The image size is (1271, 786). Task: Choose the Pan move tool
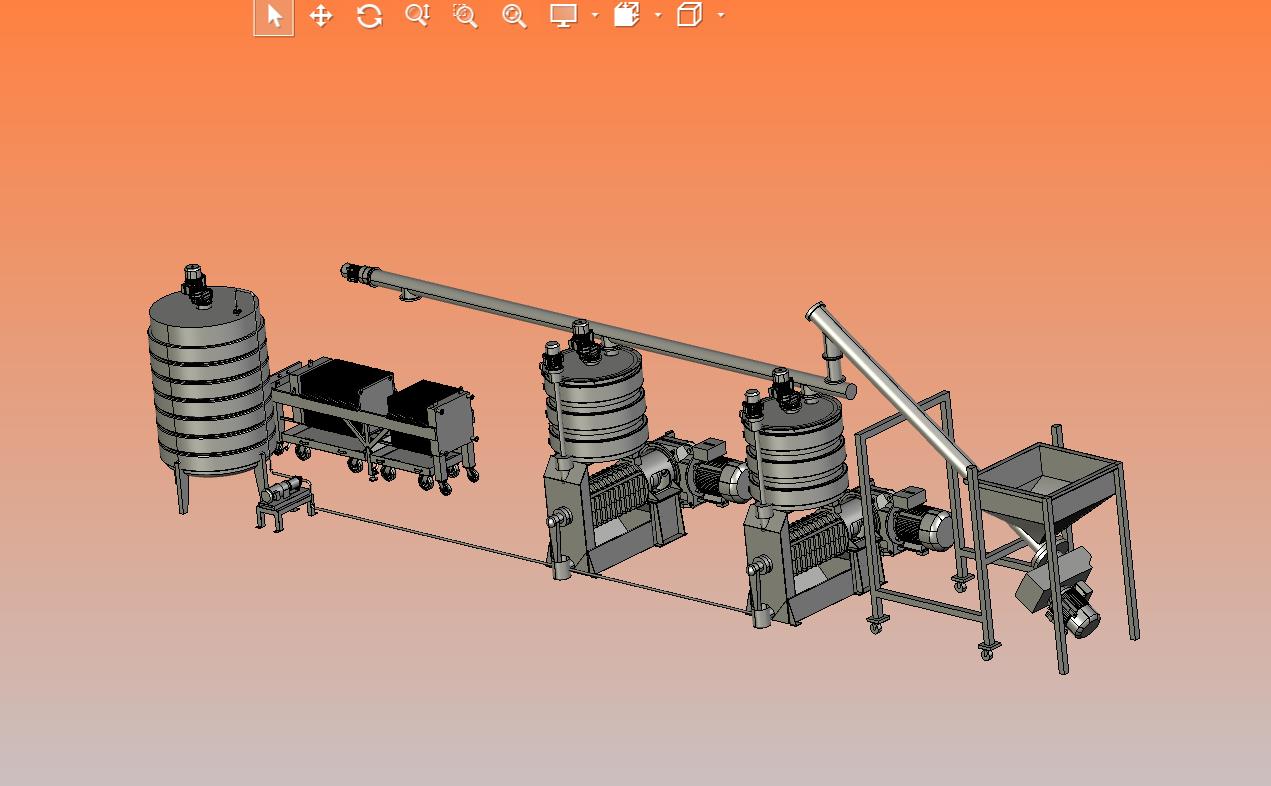click(321, 16)
